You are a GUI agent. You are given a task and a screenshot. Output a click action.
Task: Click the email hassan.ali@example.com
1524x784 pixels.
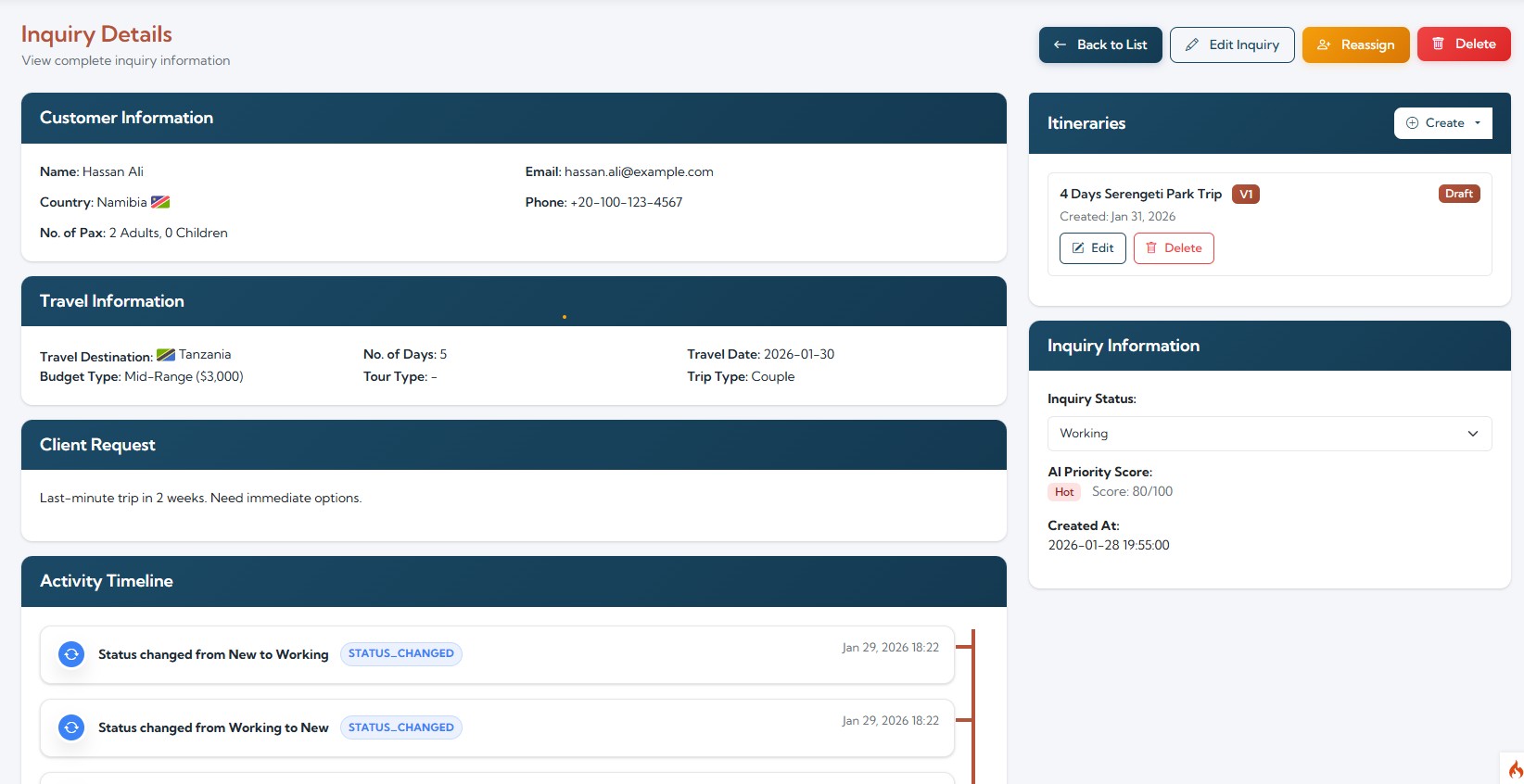(x=639, y=171)
